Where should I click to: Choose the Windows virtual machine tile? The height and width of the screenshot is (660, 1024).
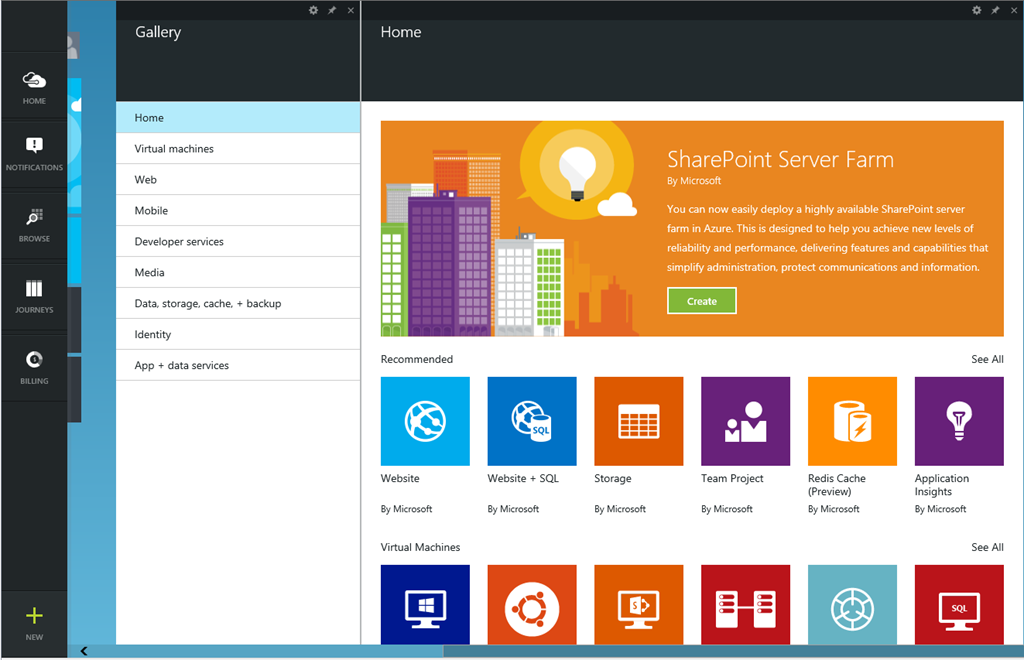(425, 605)
